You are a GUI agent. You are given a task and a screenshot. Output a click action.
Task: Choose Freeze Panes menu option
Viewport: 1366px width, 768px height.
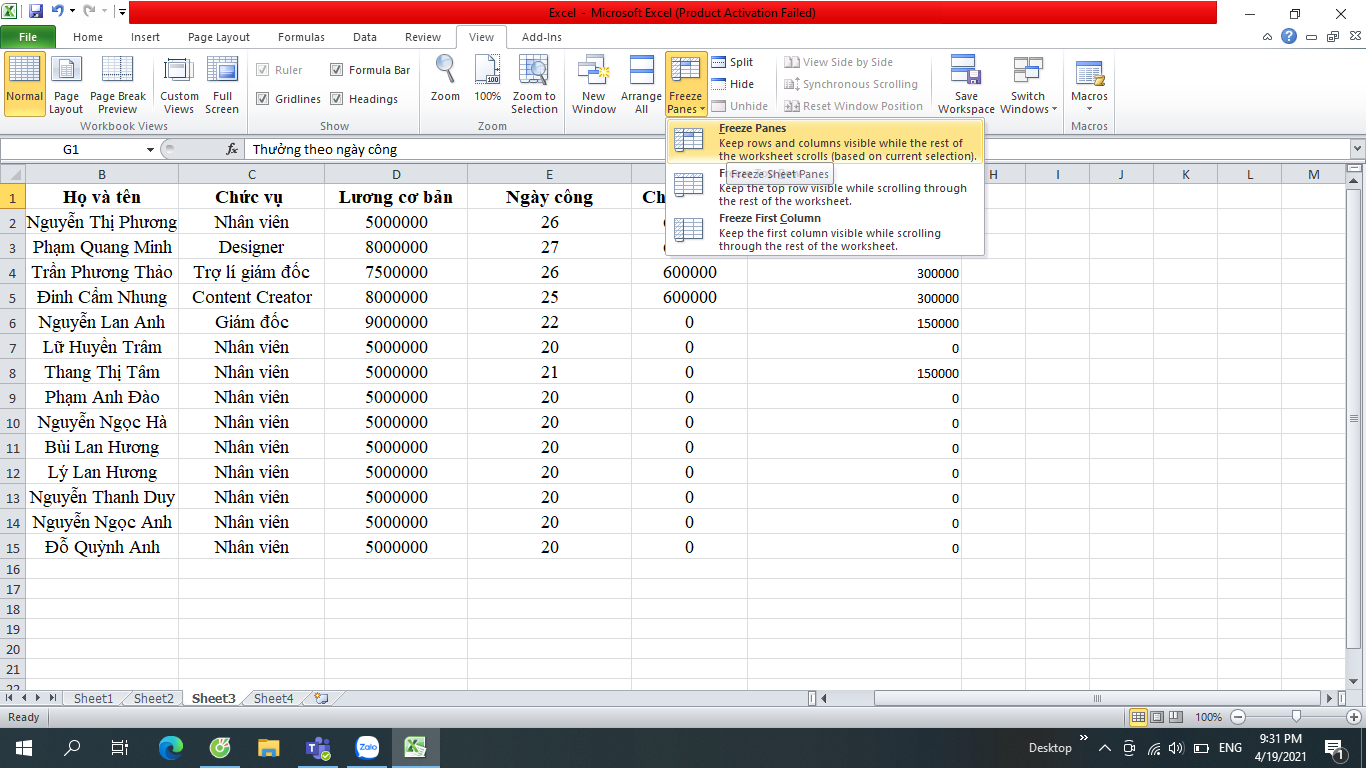click(825, 142)
